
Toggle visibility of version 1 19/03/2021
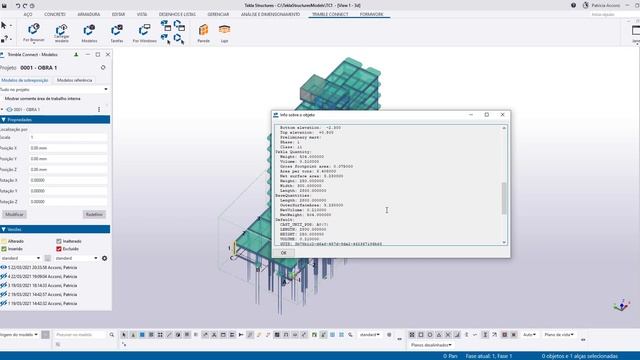tap(4, 303)
